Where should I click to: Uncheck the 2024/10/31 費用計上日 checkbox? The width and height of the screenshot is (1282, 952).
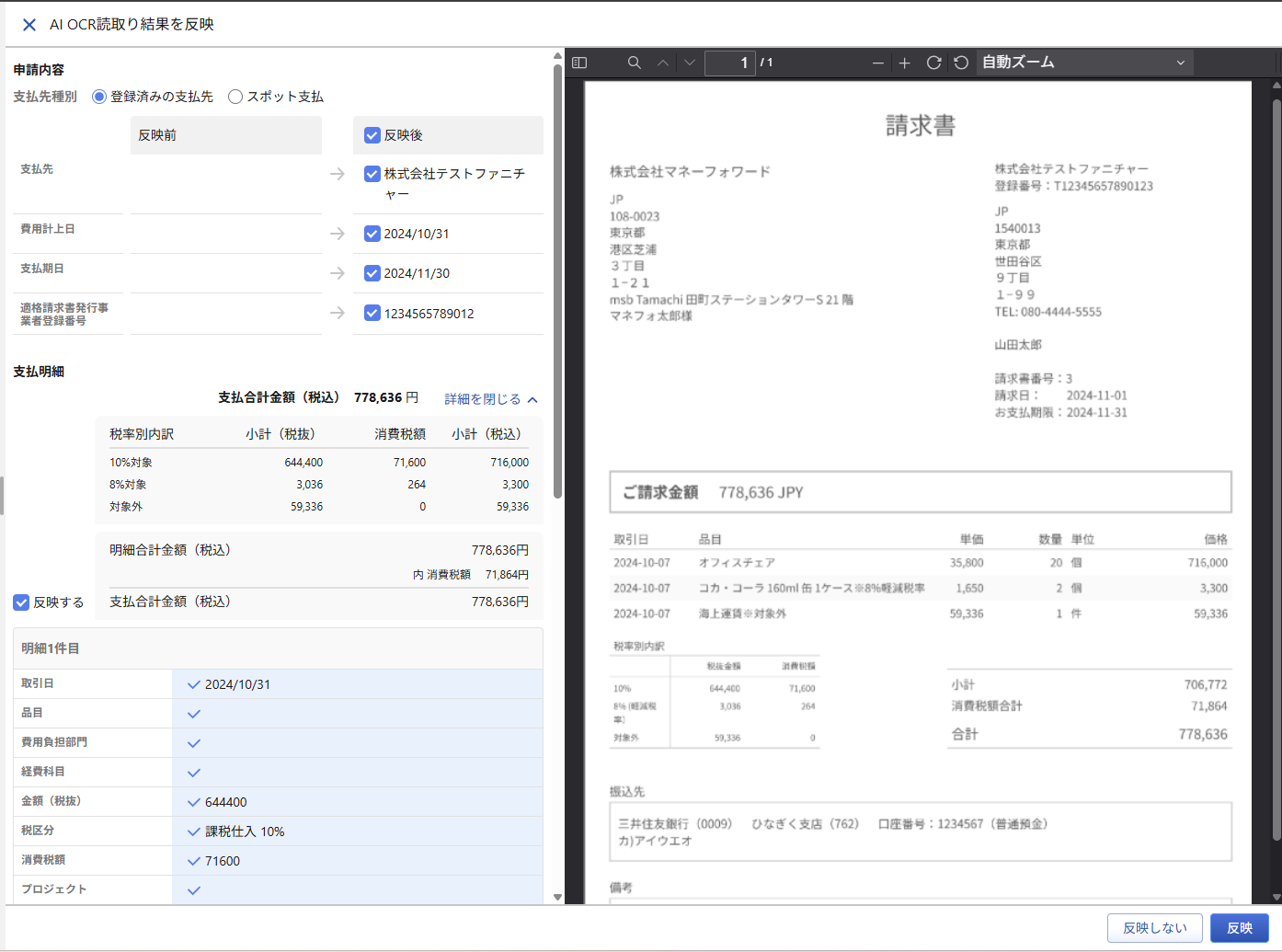coord(372,234)
